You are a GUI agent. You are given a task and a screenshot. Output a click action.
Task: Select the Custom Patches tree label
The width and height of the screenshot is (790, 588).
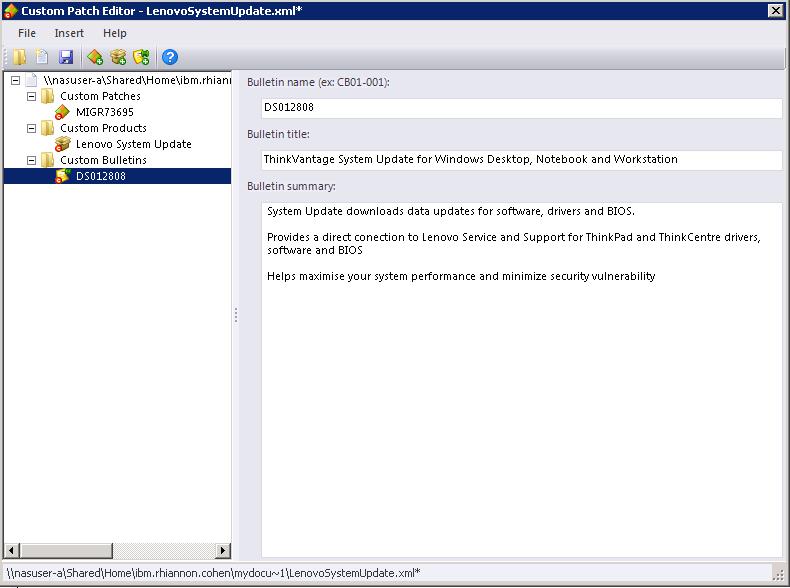tap(100, 96)
